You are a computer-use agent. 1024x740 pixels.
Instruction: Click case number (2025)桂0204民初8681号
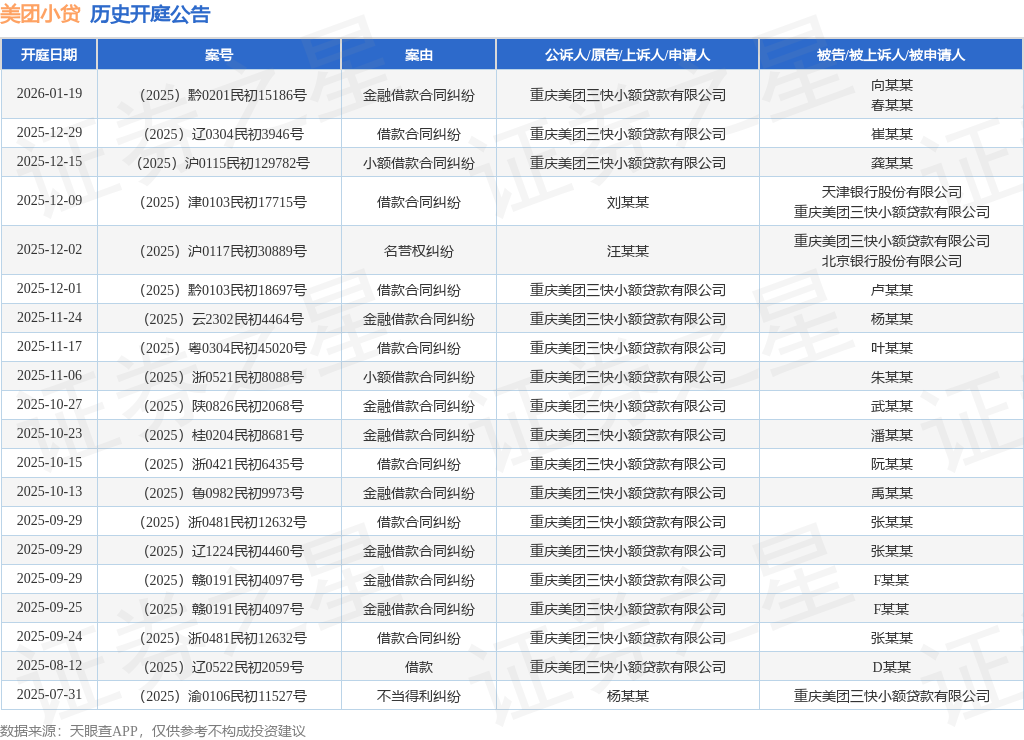(223, 435)
